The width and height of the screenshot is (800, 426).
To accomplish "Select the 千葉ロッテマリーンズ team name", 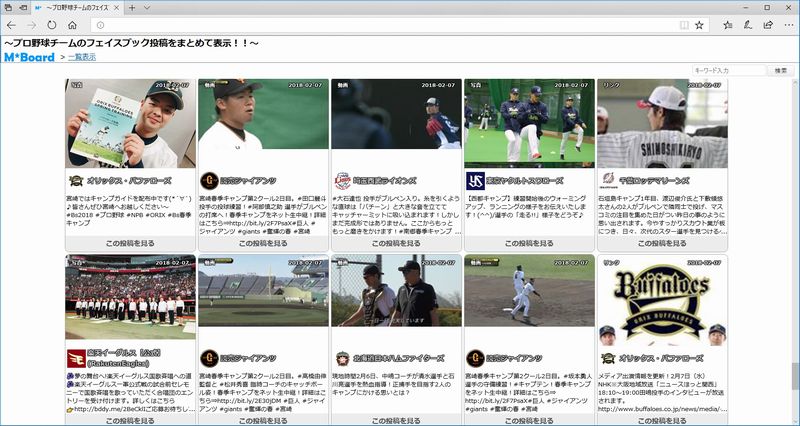I will [x=654, y=181].
